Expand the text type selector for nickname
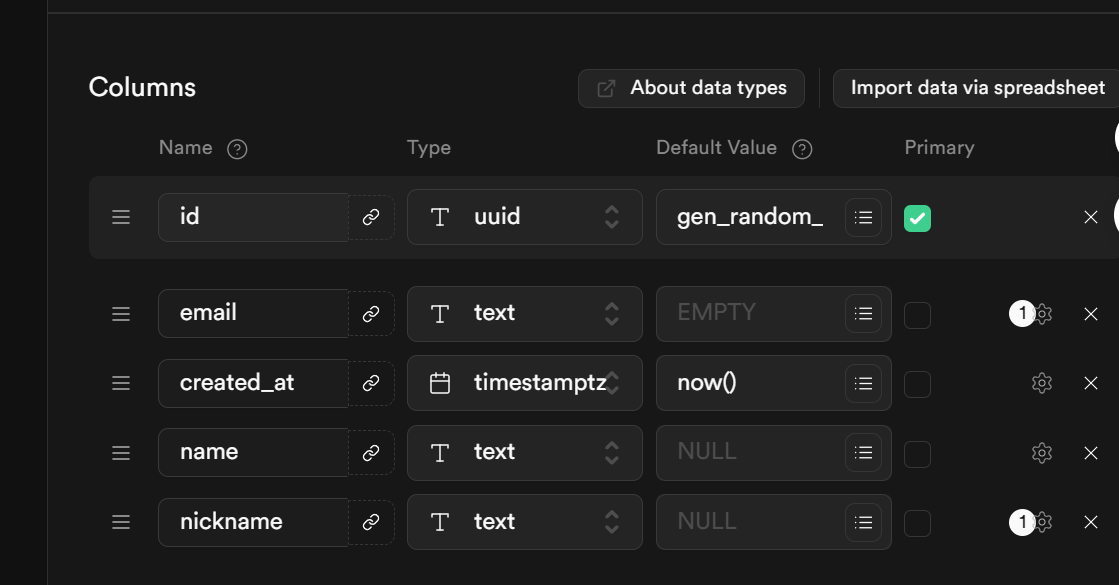Viewport: 1119px width, 585px height. 524,522
